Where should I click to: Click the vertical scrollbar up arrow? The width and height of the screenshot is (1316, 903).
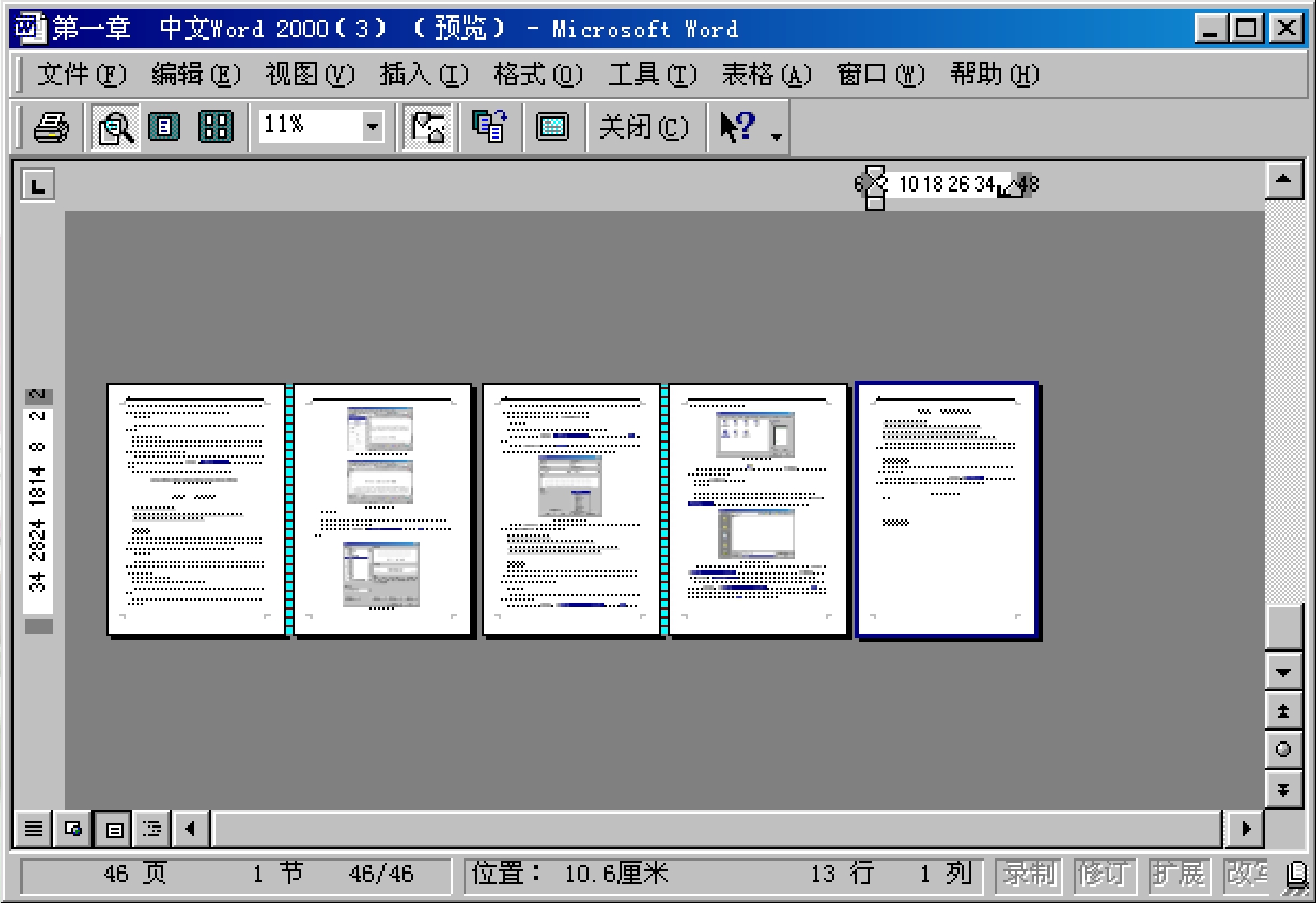click(1284, 180)
